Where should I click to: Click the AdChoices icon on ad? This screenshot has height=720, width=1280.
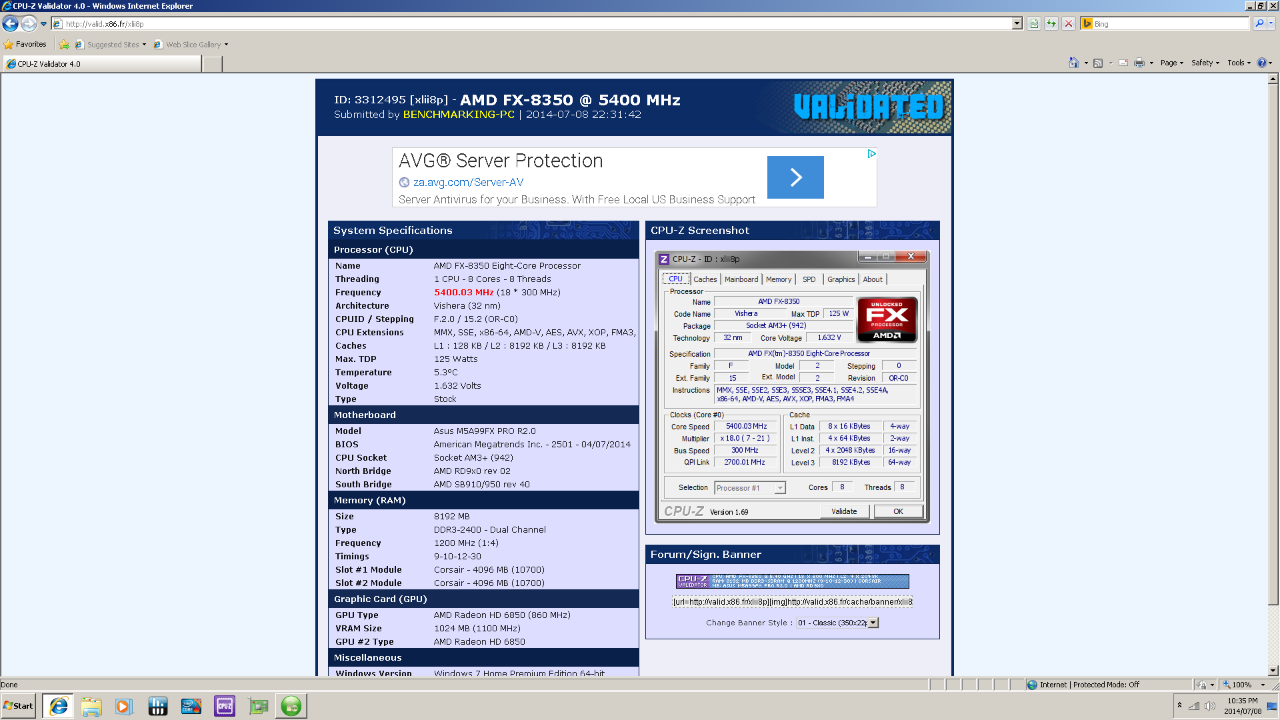(x=872, y=153)
